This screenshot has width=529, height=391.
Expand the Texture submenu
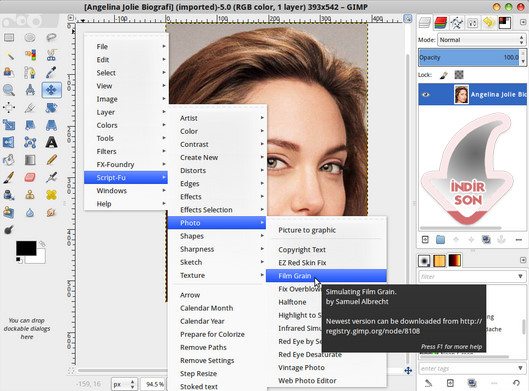(217, 275)
